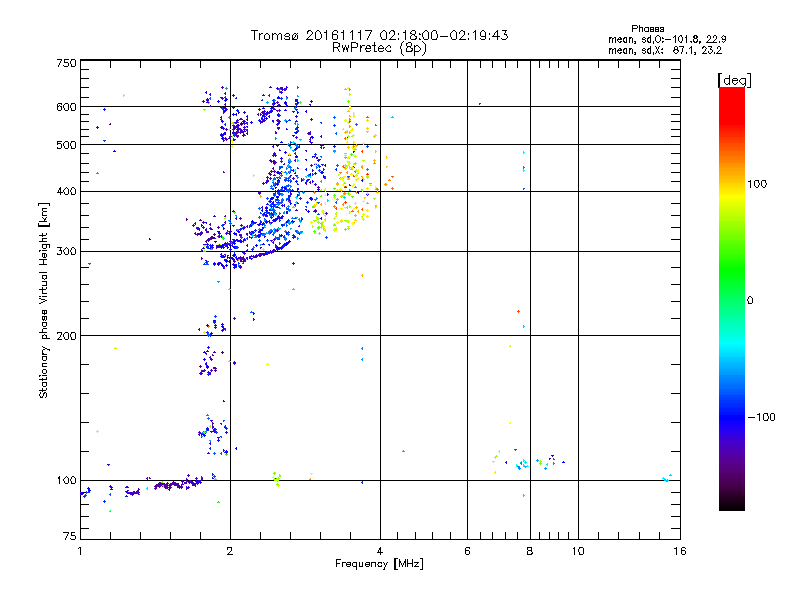Click the '[deg]' colorbar unit label
Screen dimensions: 800x600
[734, 81]
